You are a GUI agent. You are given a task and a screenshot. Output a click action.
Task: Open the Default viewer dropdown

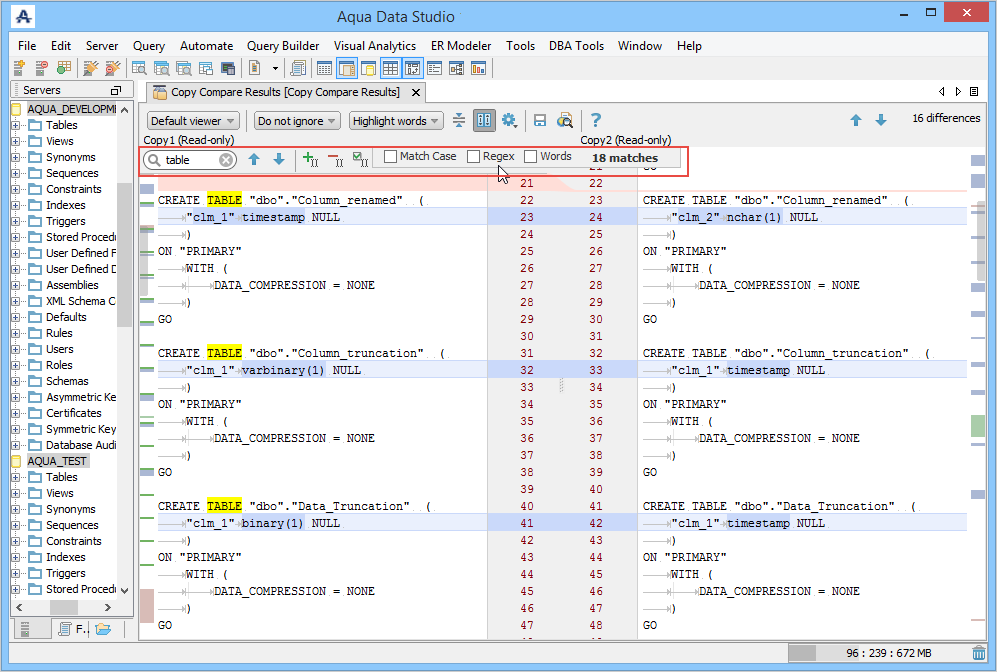[x=192, y=121]
